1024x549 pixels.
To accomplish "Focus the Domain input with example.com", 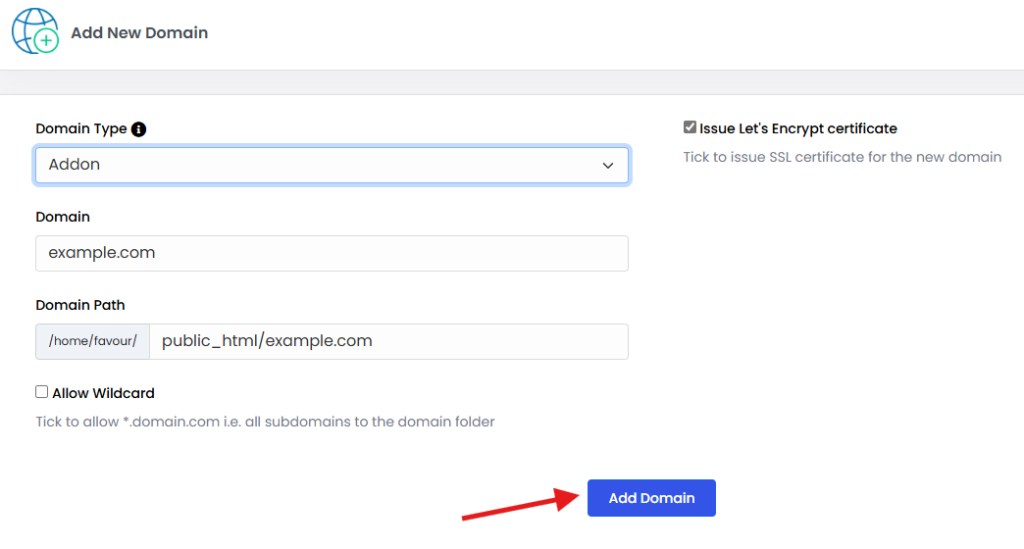I will click(x=332, y=253).
